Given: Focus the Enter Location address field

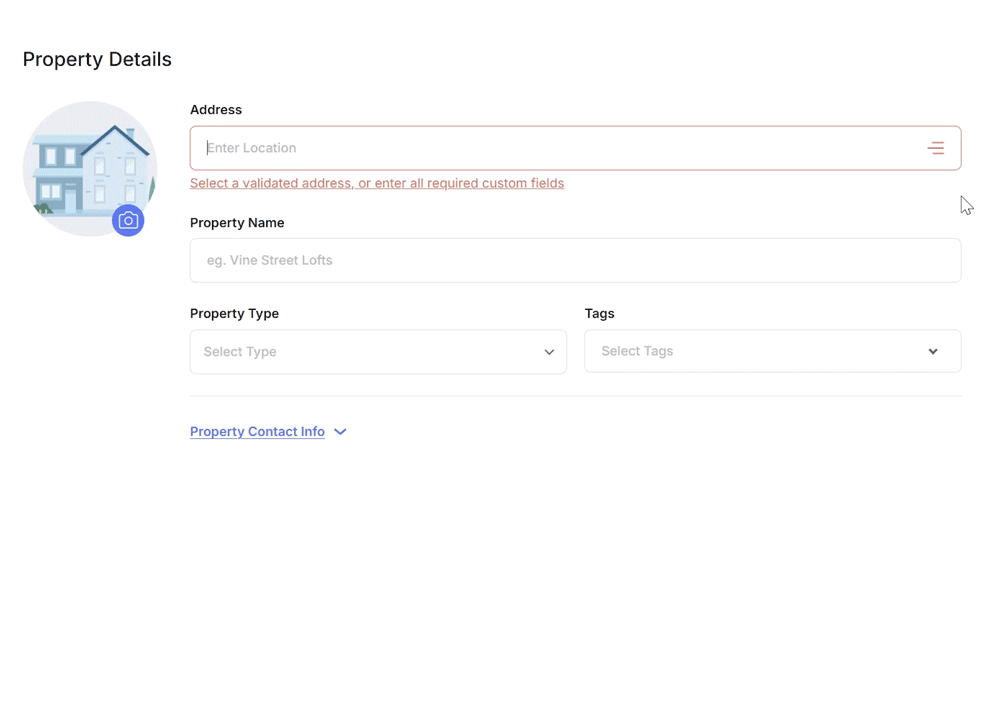Looking at the screenshot, I should click(x=575, y=148).
